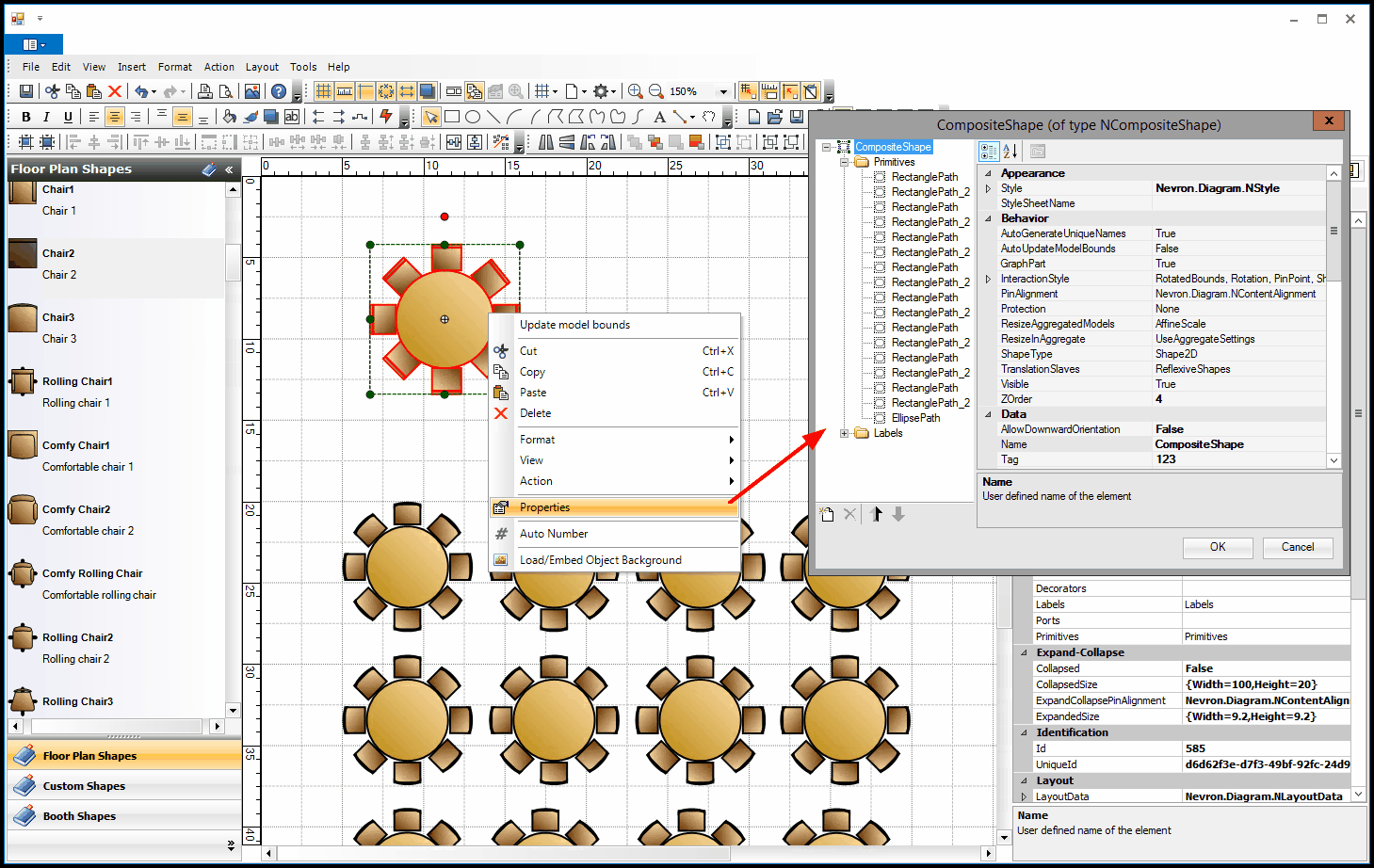Viewport: 1374px width, 868px height.
Task: Click the Undo arrow icon
Action: pyautogui.click(x=141, y=91)
